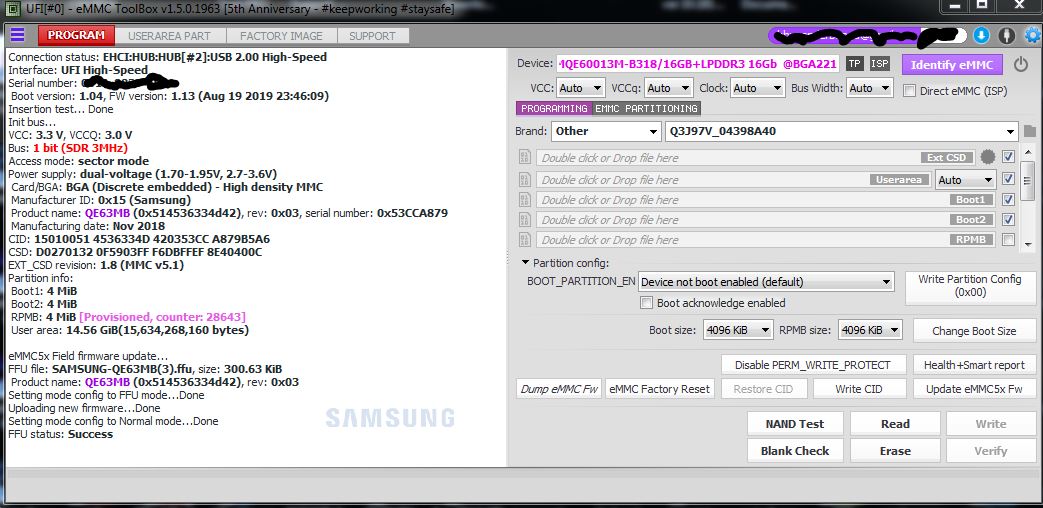Uncheck the Boot2 checkbox

pyautogui.click(x=1008, y=219)
